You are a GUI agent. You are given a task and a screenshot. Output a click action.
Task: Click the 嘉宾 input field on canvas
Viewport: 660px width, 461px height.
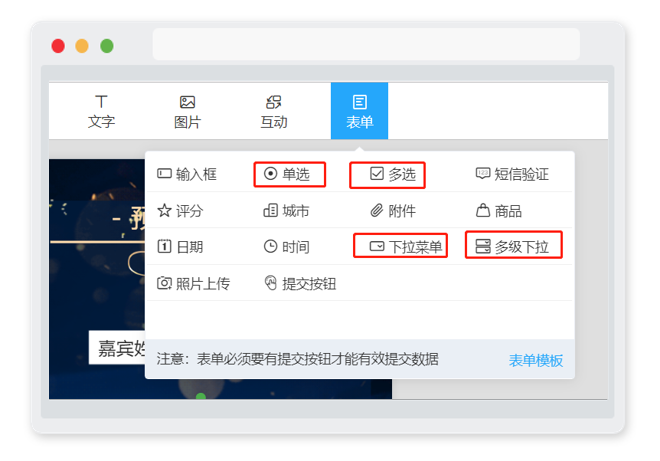(117, 348)
